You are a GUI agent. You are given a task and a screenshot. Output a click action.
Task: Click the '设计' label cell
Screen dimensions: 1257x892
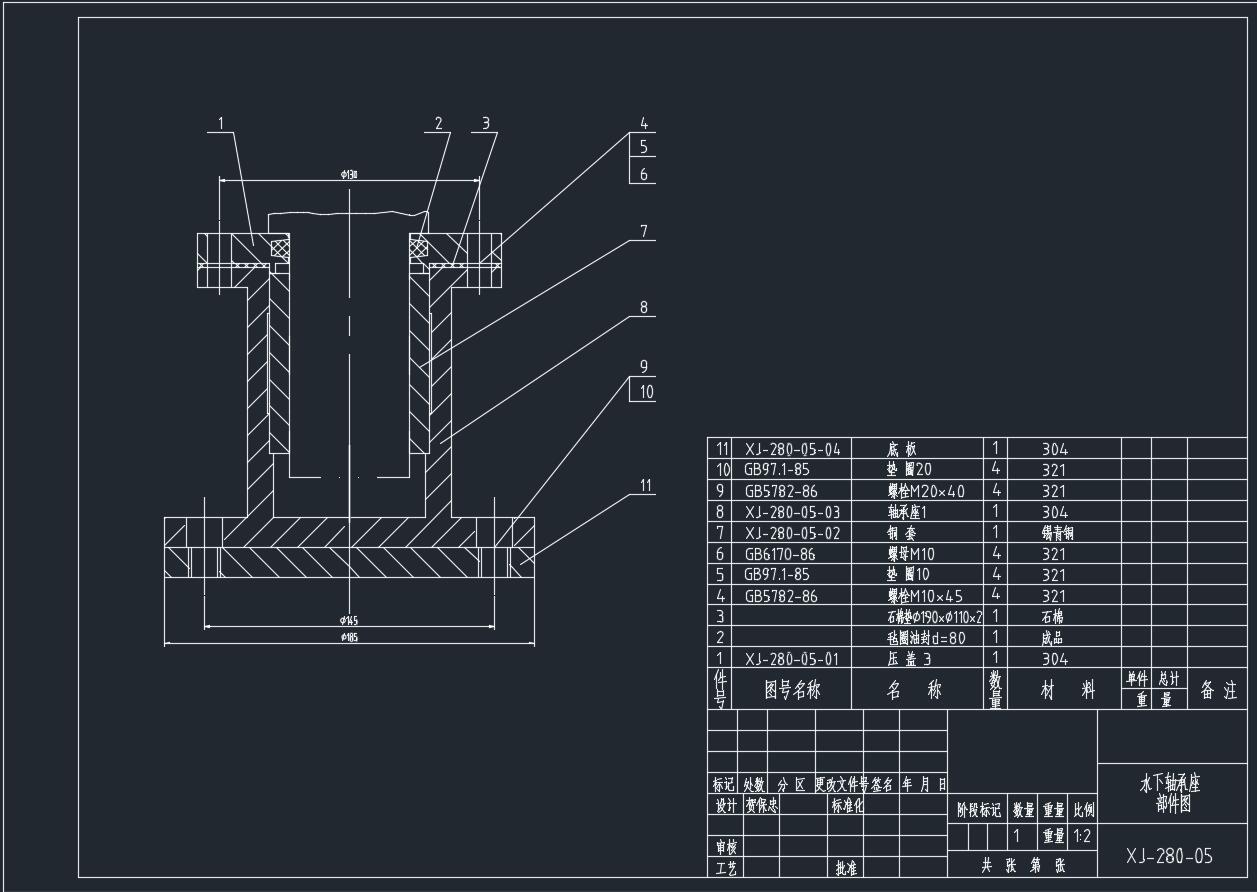(x=725, y=805)
